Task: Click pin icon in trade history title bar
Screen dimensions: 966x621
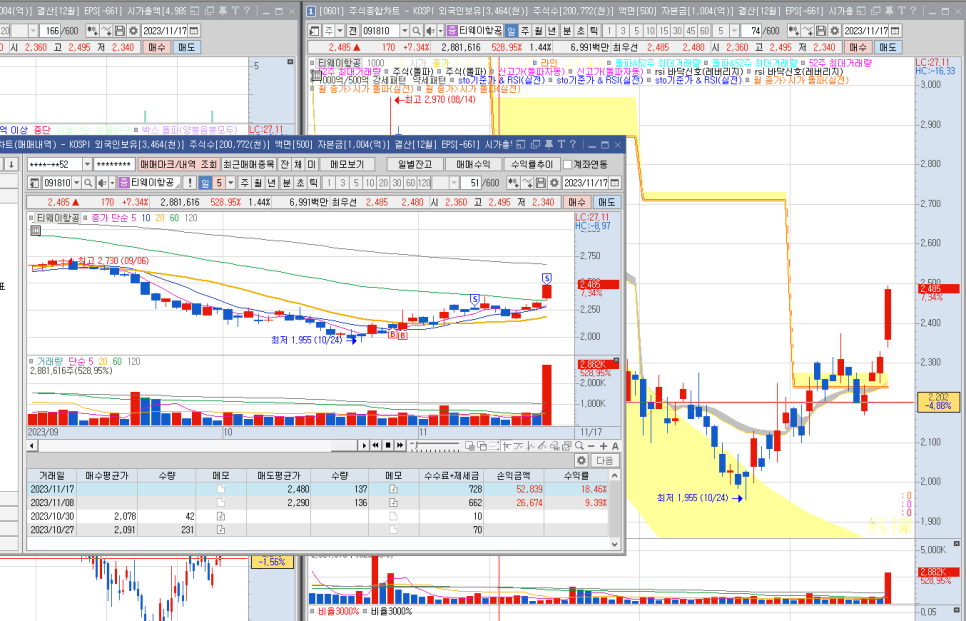Action: (x=548, y=144)
